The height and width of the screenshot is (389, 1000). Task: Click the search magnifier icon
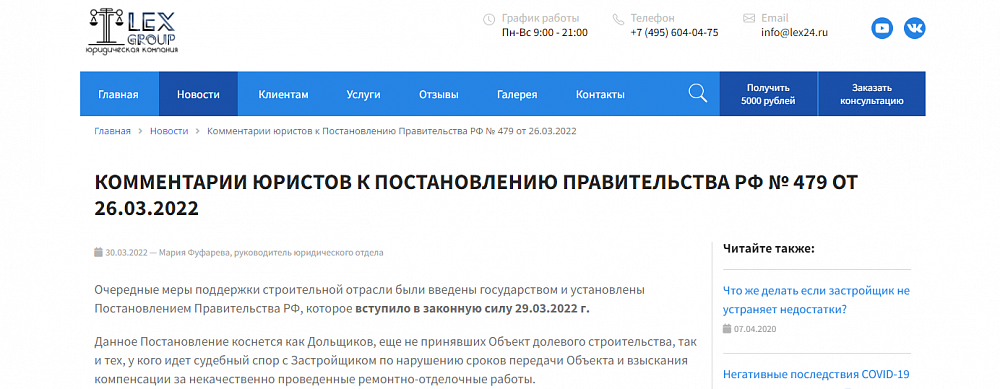tap(698, 94)
